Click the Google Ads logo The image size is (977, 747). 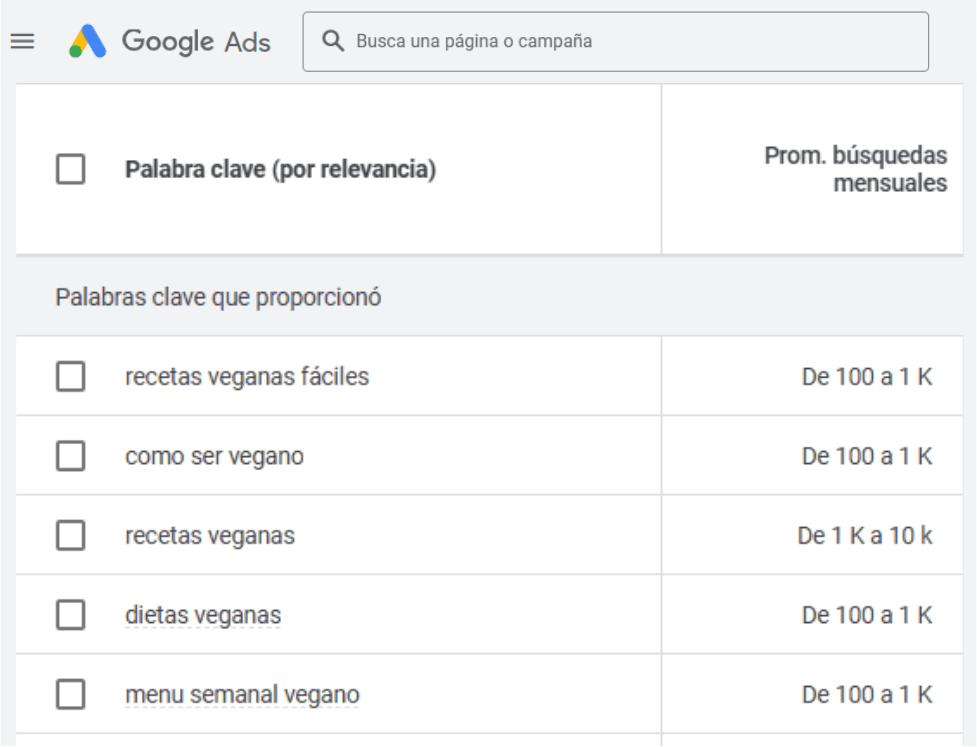(88, 41)
